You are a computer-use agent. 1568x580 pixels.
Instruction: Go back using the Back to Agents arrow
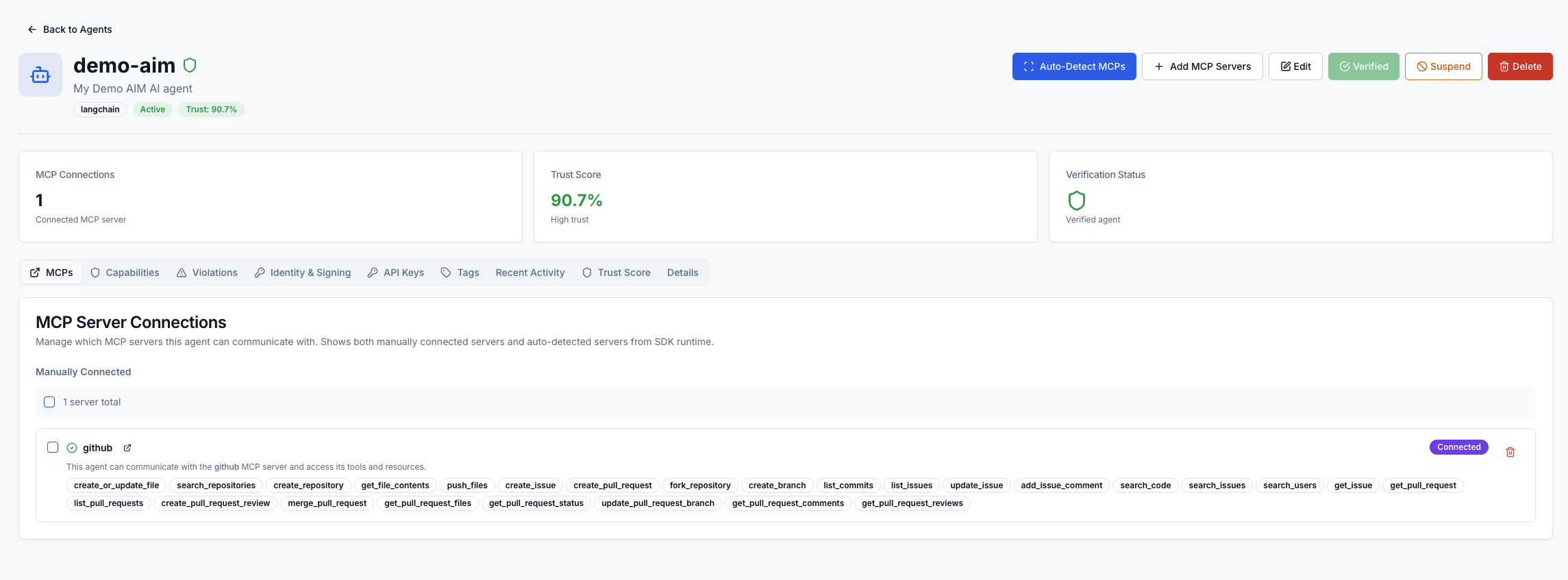click(x=32, y=29)
